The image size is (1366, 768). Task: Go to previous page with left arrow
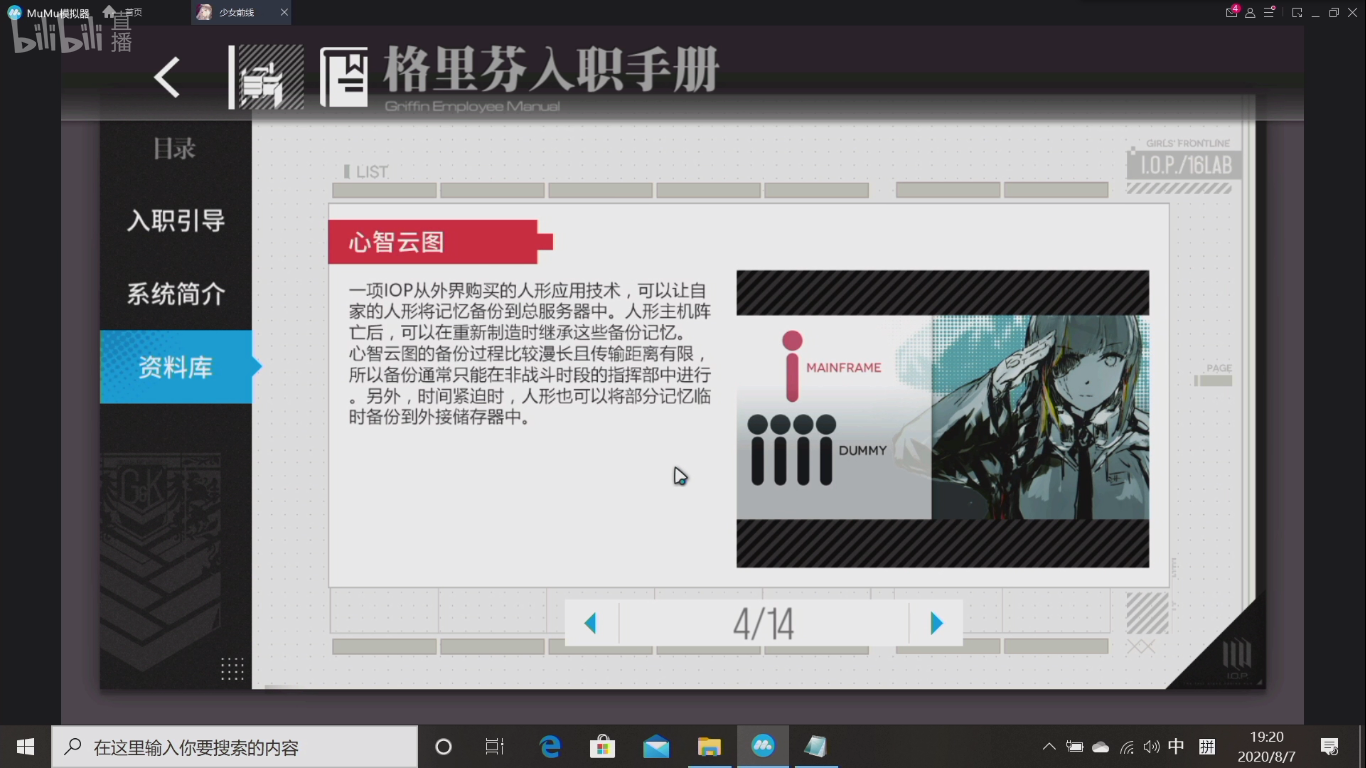coord(591,624)
